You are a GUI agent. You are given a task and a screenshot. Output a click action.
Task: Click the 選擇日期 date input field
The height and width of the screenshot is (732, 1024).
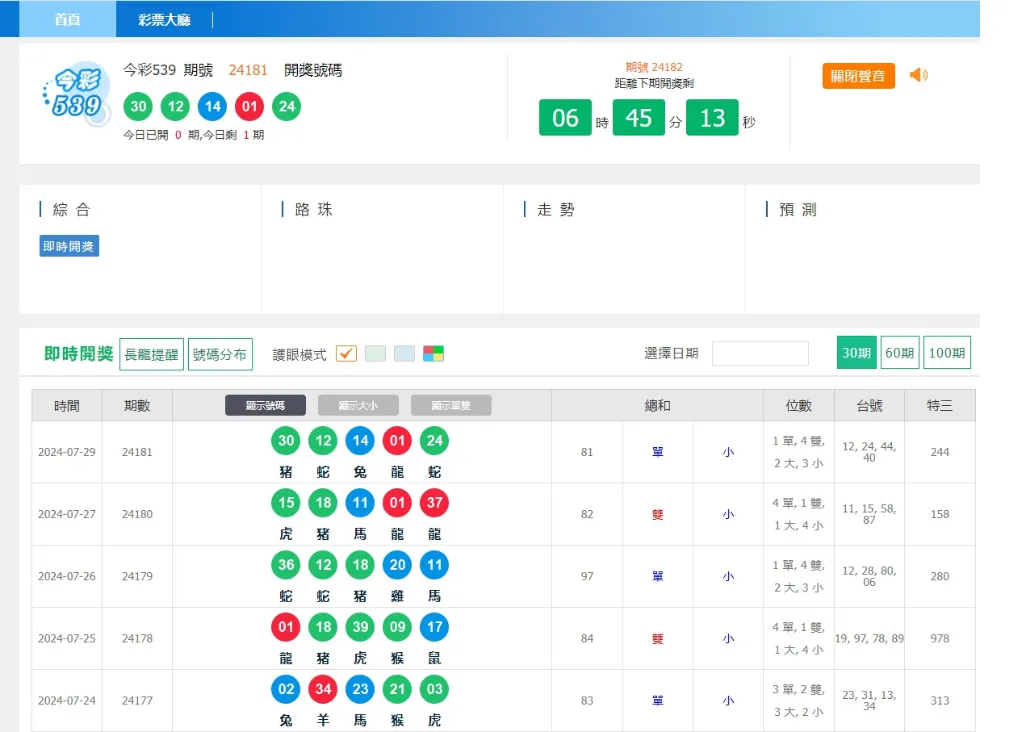tap(761, 353)
